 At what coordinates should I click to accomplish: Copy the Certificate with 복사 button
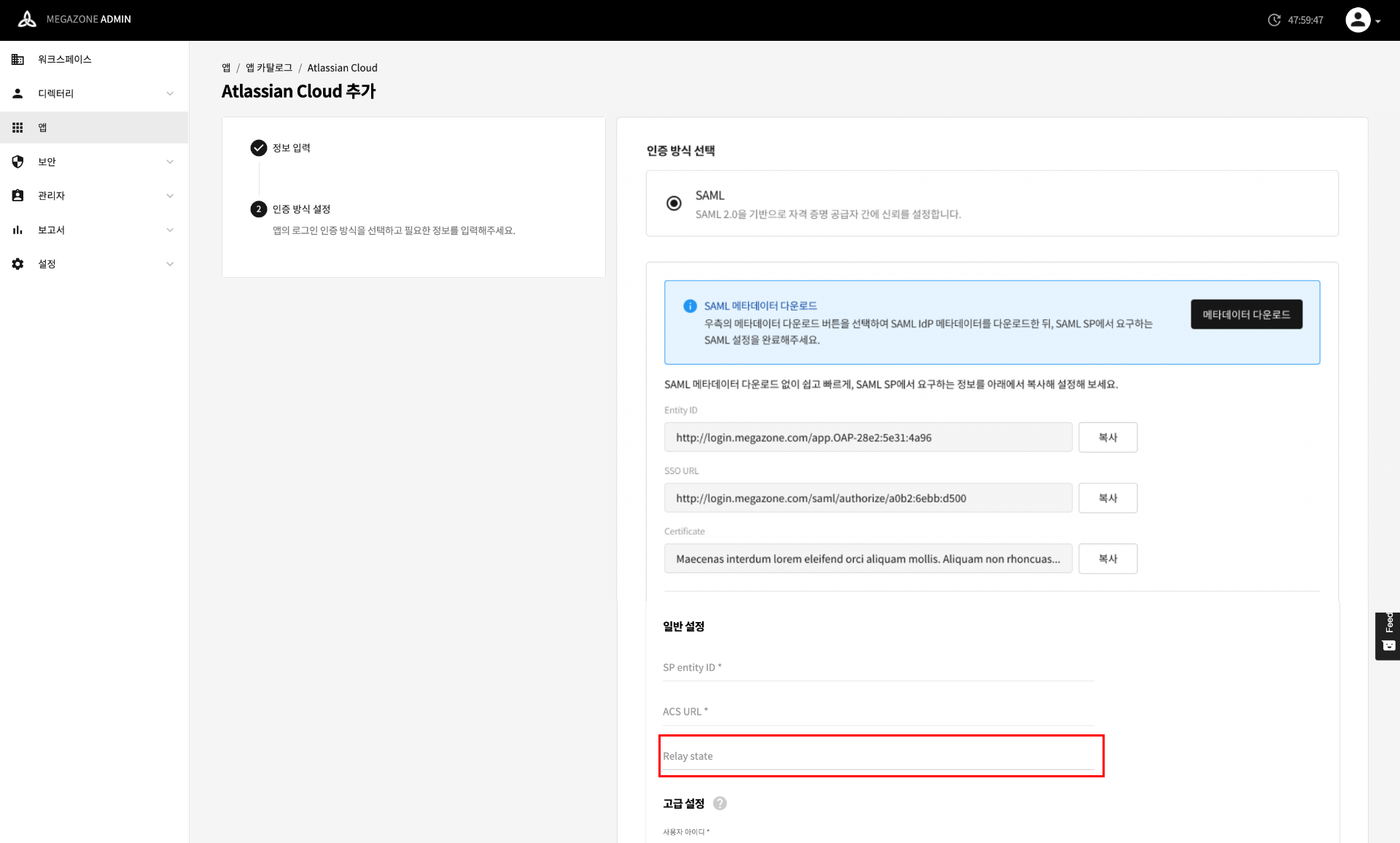[x=1108, y=559]
